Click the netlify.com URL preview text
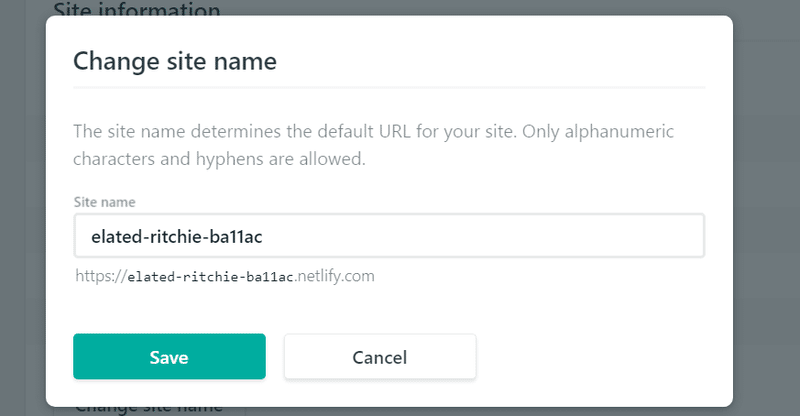The height and width of the screenshot is (416, 800). click(225, 276)
